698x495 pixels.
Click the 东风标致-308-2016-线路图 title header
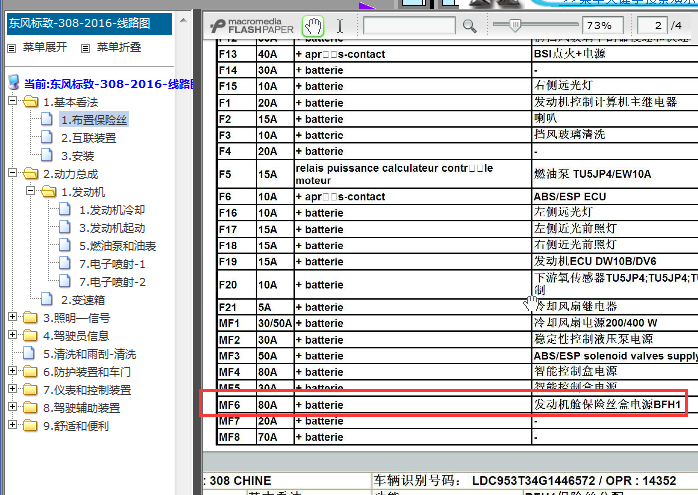(x=89, y=24)
